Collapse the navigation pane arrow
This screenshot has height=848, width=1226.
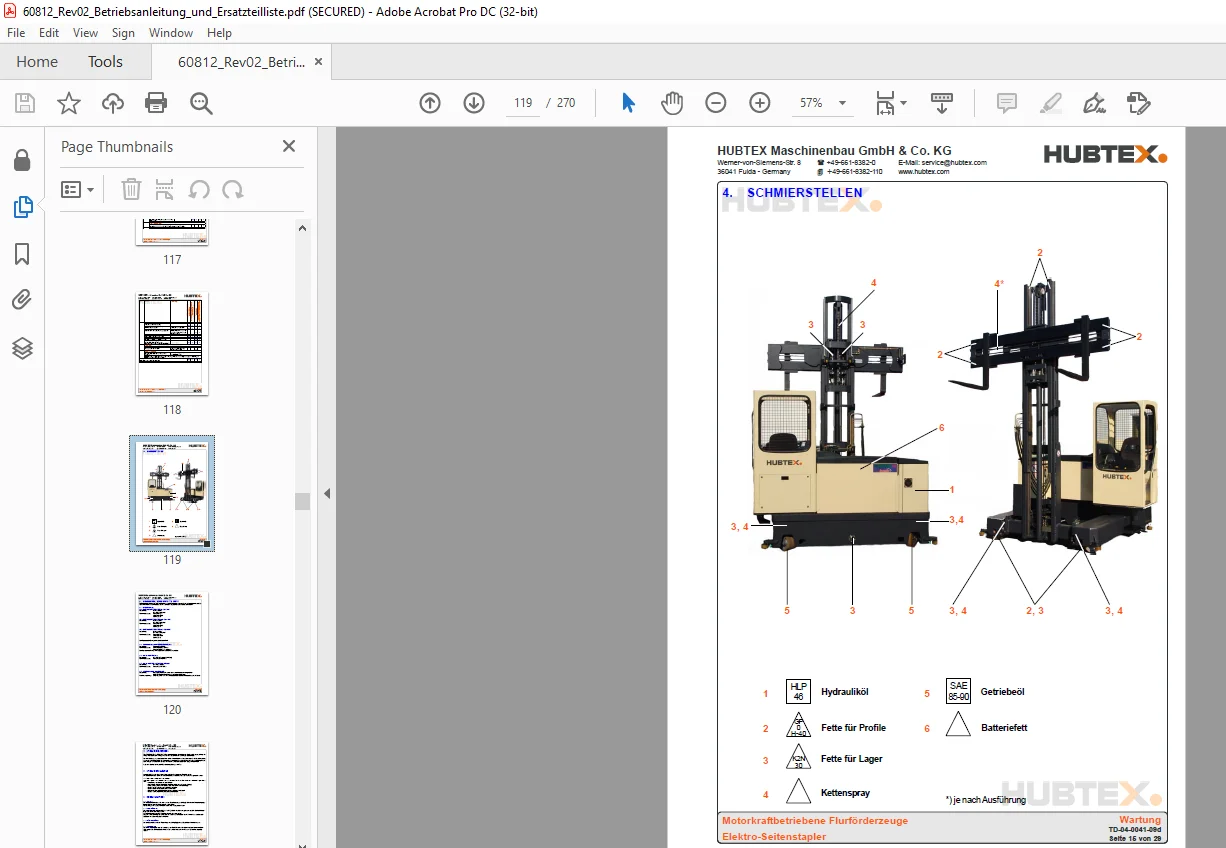(326, 493)
